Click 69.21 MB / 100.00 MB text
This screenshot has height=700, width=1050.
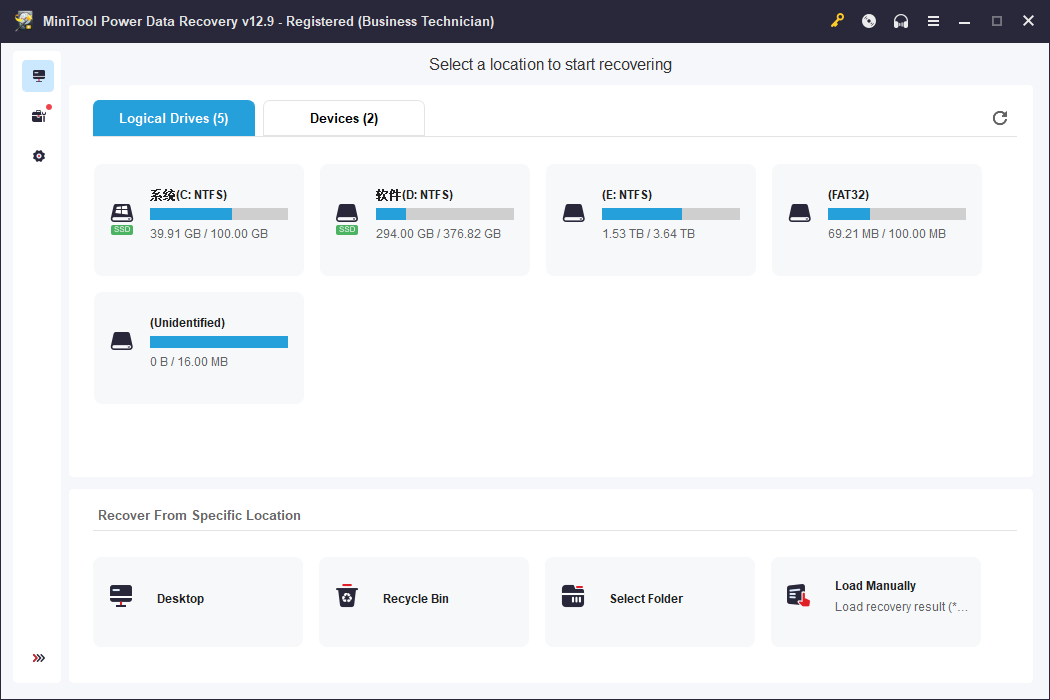click(x=887, y=234)
